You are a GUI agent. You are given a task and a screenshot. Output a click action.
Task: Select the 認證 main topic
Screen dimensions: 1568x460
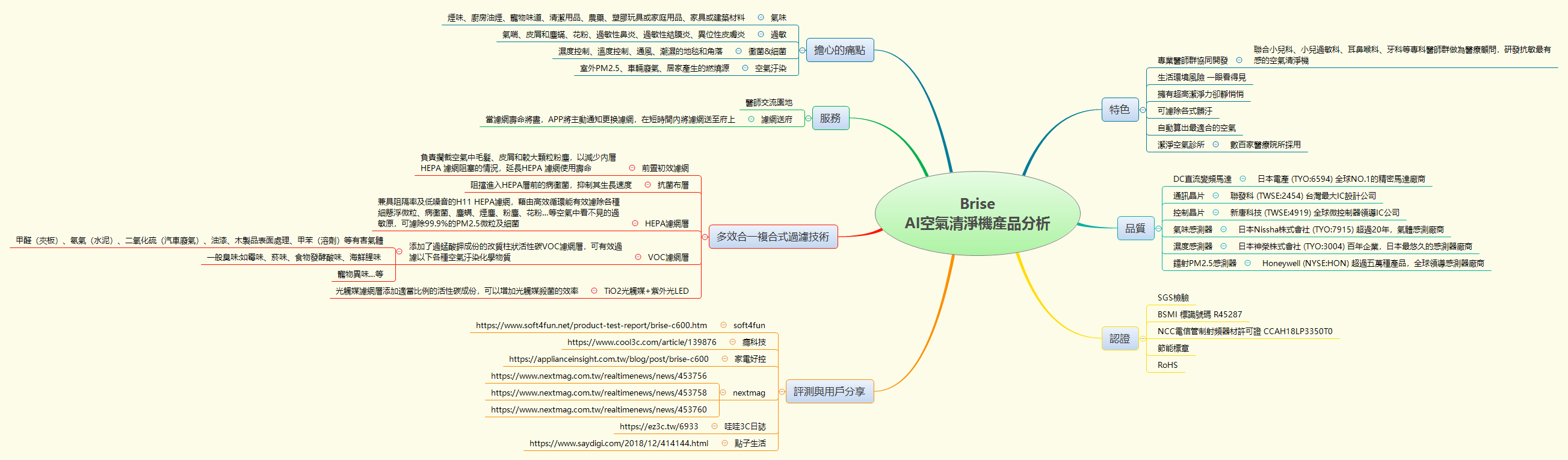click(1119, 338)
